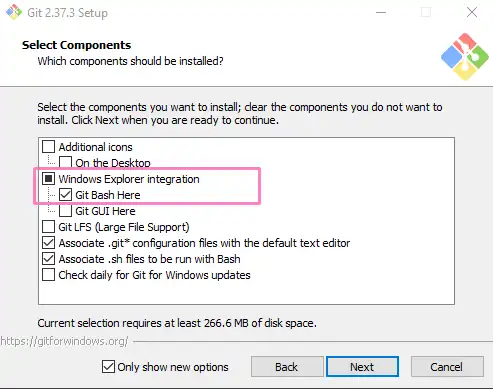Select Windows Explorer integration tree label
493x389 pixels.
coord(129,179)
